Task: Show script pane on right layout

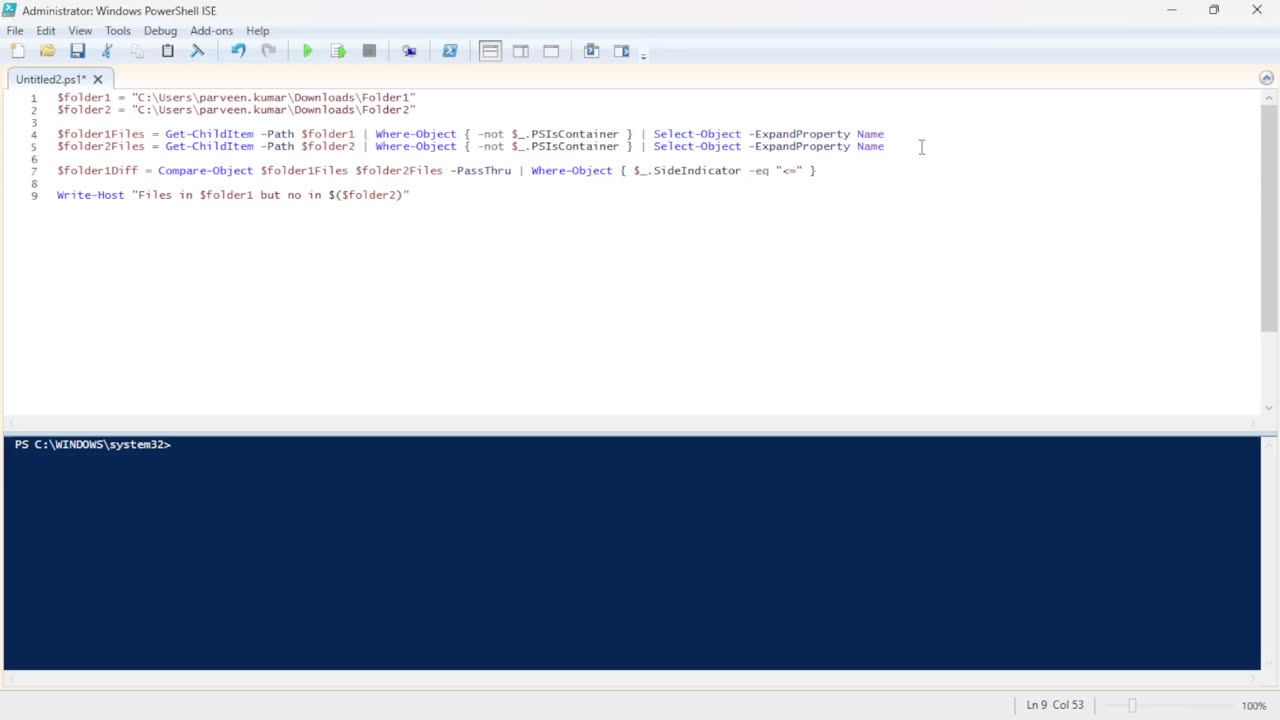Action: pyautogui.click(x=521, y=51)
